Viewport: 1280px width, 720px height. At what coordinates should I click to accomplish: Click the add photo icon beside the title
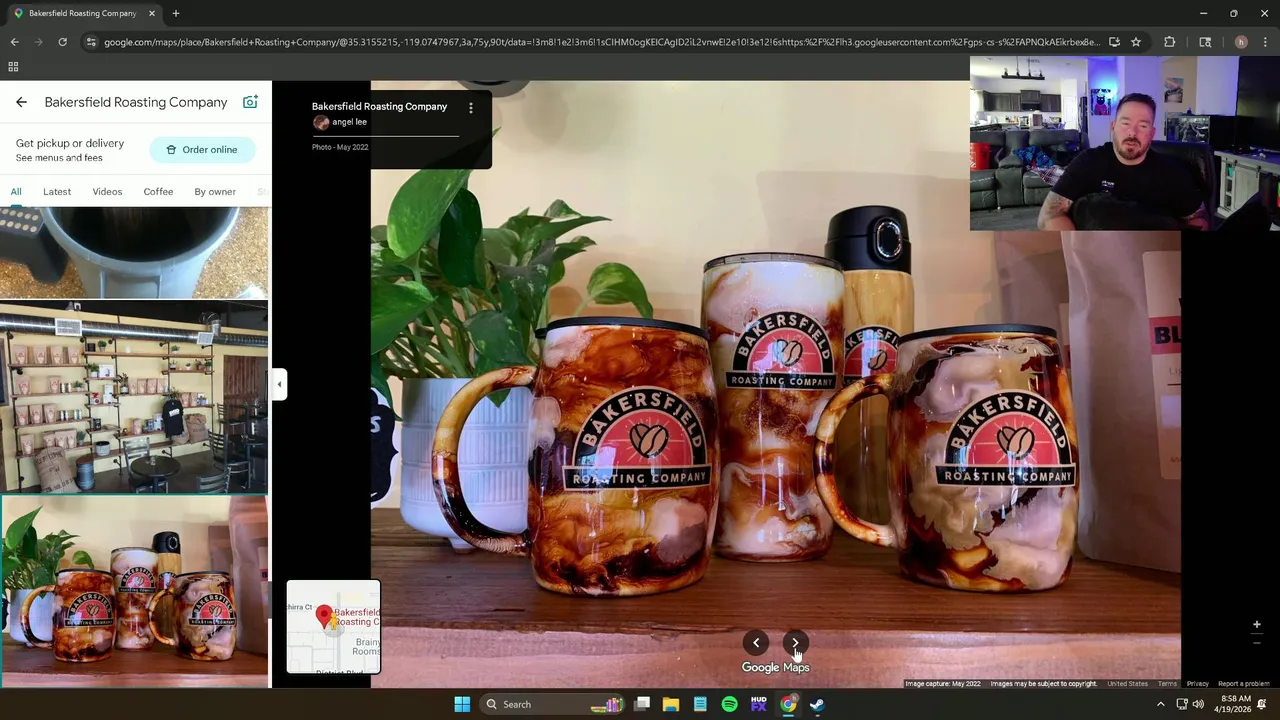pyautogui.click(x=250, y=102)
